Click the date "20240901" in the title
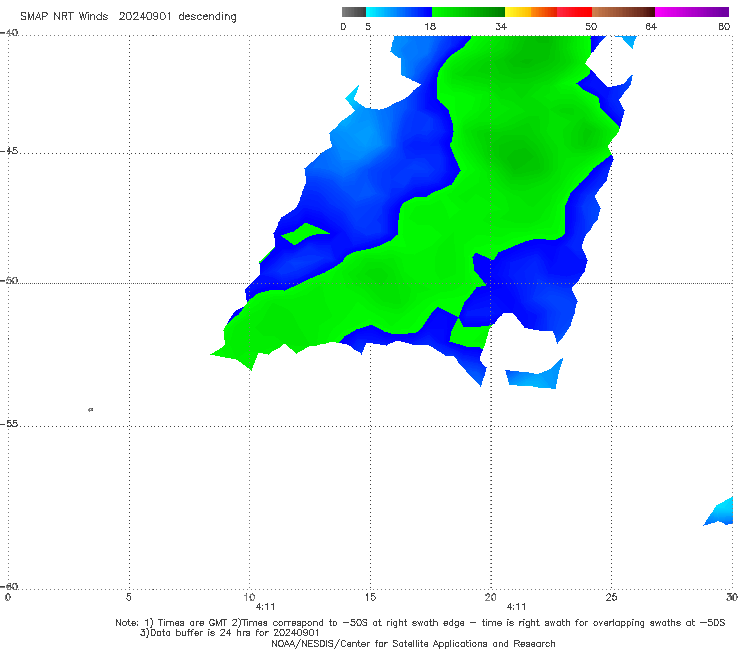Viewport: 740px width, 650px height. 144,16
